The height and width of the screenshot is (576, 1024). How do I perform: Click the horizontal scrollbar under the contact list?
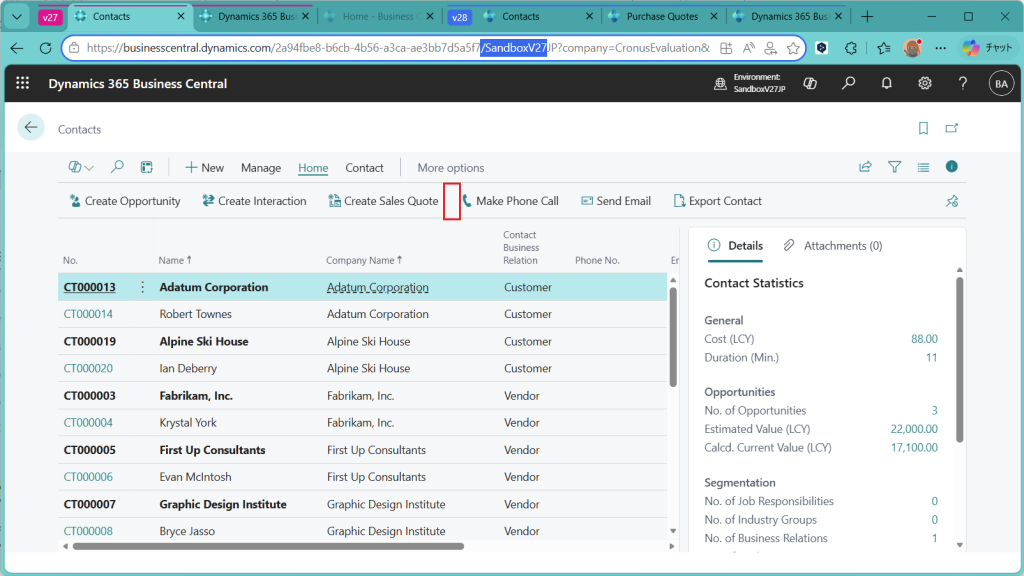(x=268, y=546)
